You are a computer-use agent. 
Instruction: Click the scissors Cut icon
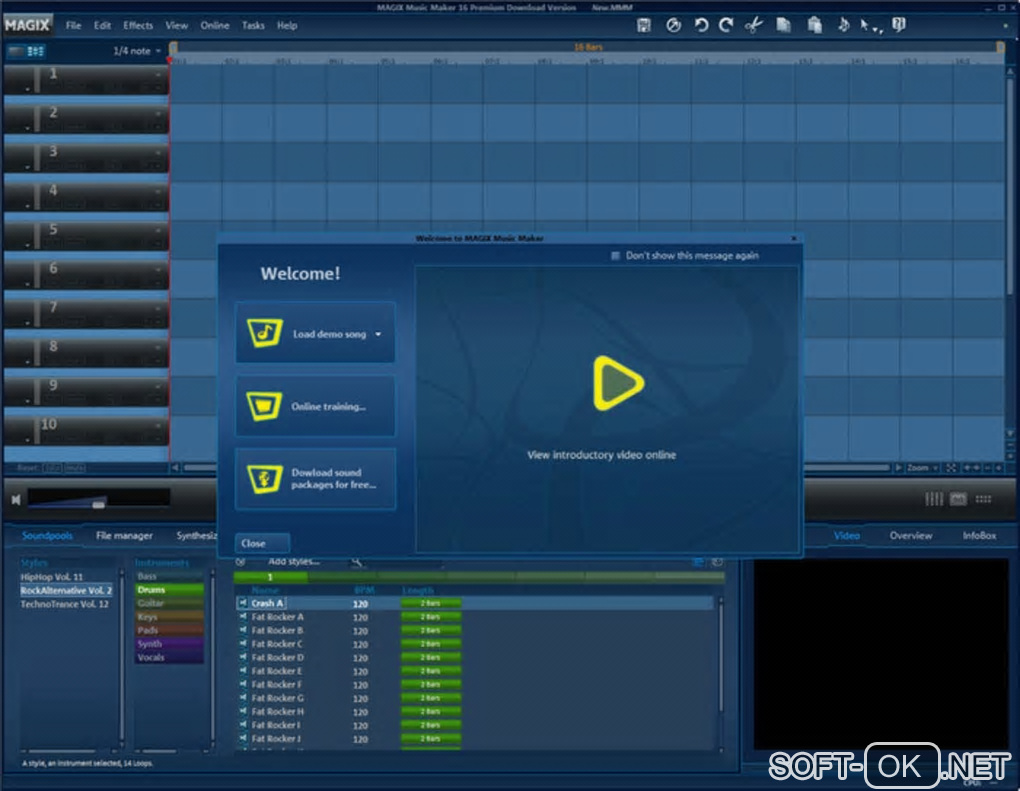pos(753,25)
